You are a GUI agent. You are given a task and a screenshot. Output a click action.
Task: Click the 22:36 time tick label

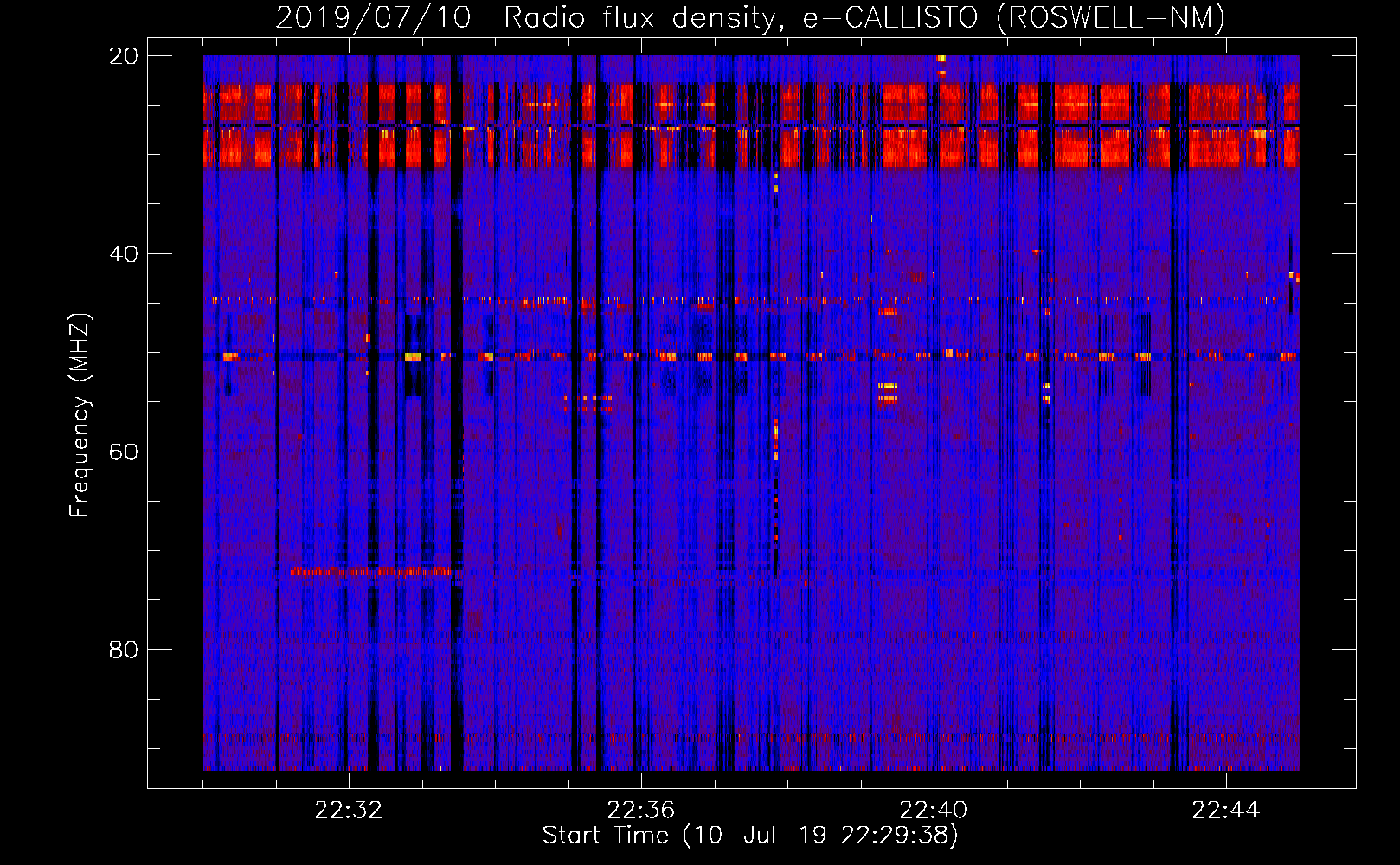641,810
